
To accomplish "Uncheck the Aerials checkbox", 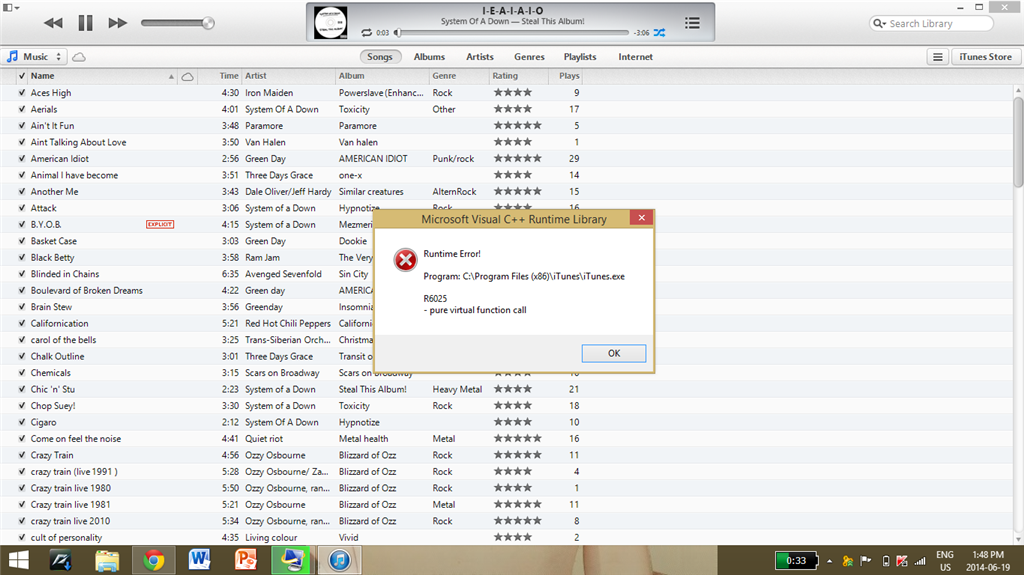I will tap(22, 109).
